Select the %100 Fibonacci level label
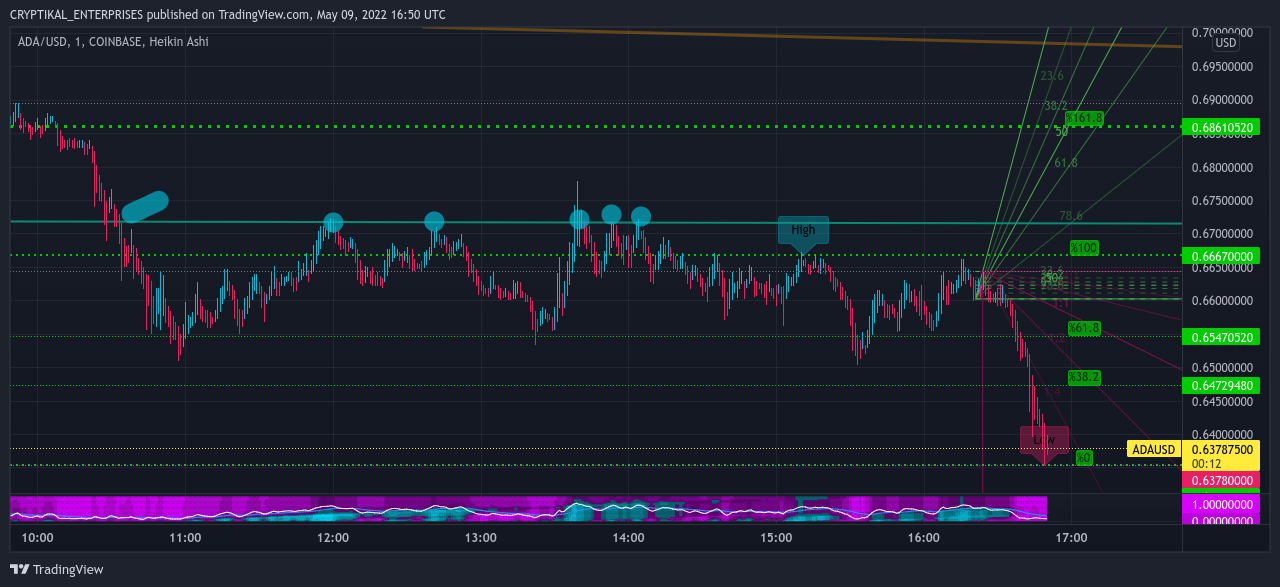1280x587 pixels. (x=1084, y=247)
